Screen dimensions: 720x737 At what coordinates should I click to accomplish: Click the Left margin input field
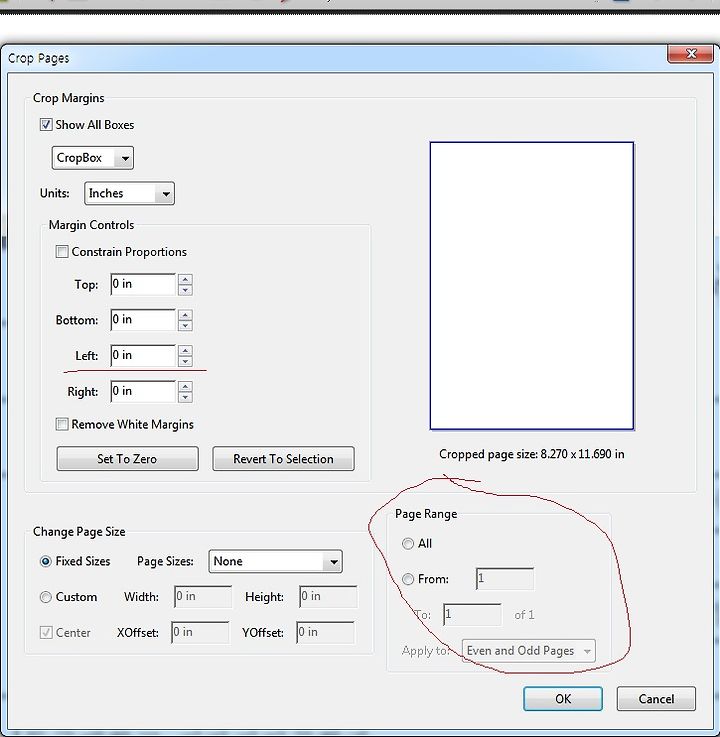tap(143, 356)
